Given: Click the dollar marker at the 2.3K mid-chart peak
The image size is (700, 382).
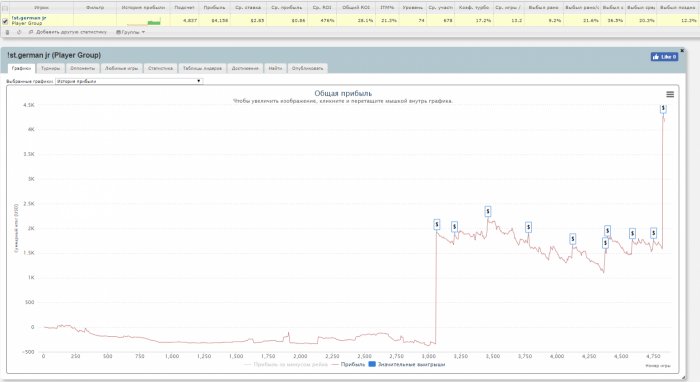Looking at the screenshot, I should point(488,211).
